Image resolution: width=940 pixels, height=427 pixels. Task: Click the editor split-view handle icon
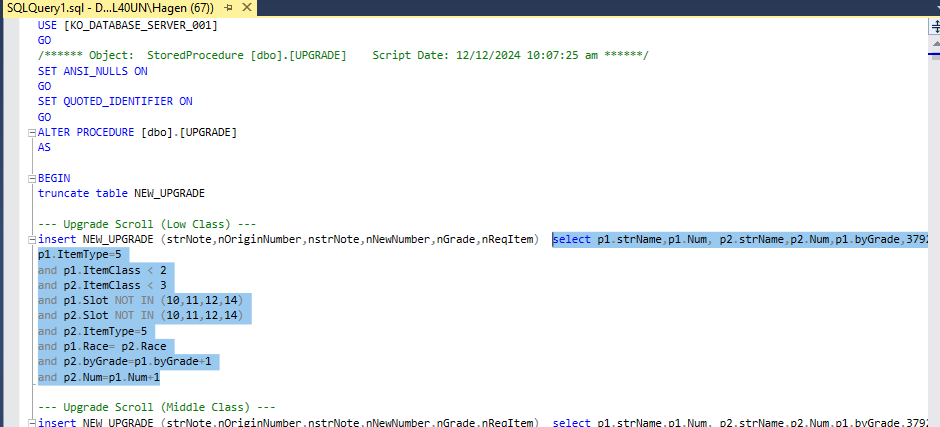pyautogui.click(x=935, y=28)
